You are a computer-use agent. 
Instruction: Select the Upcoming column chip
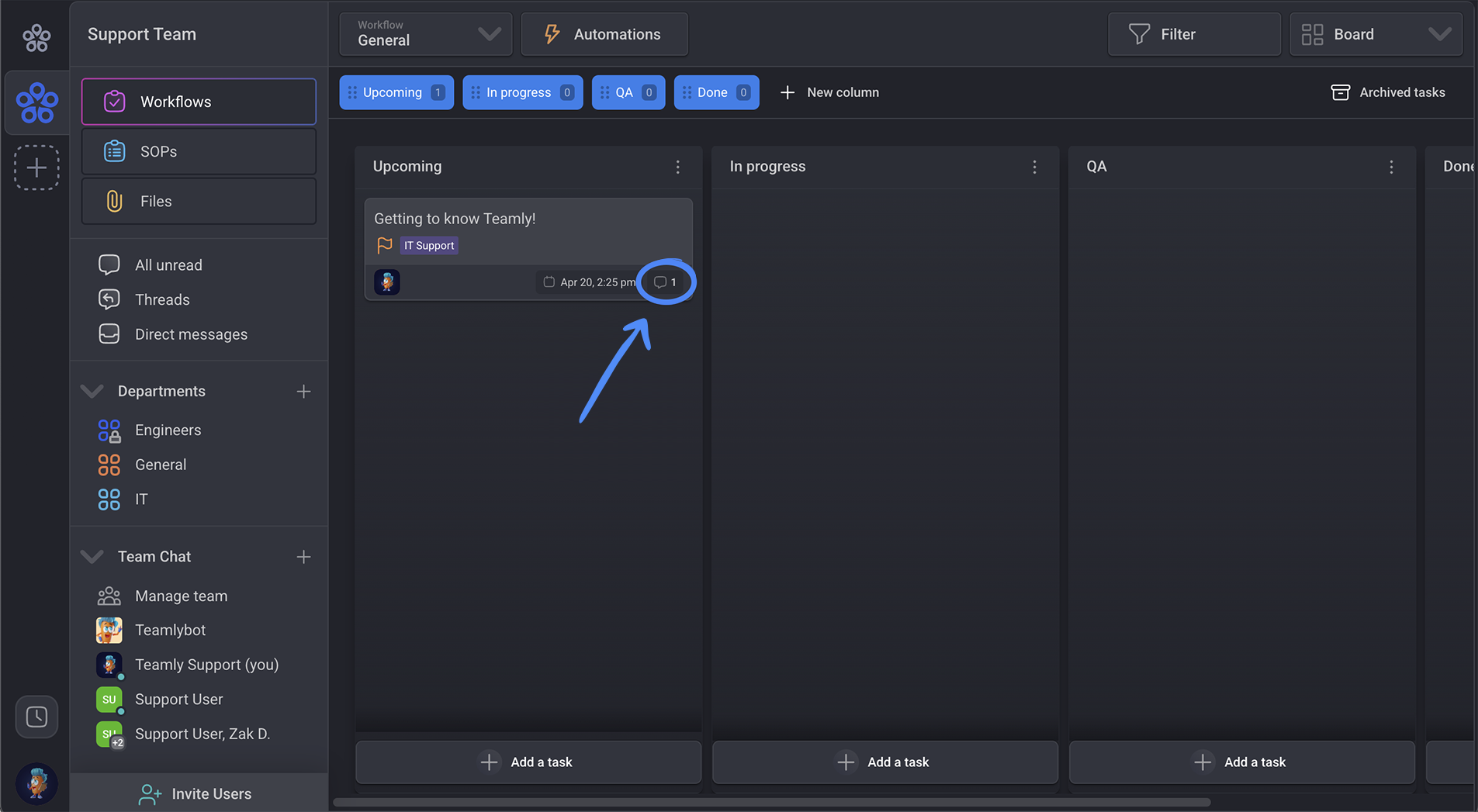point(396,92)
